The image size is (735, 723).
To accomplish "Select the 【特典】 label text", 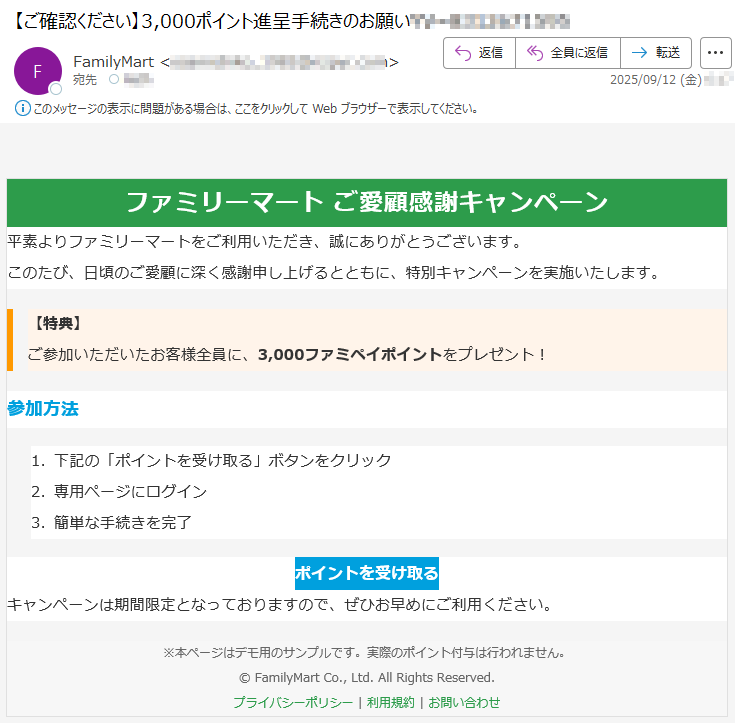I will (x=58, y=323).
